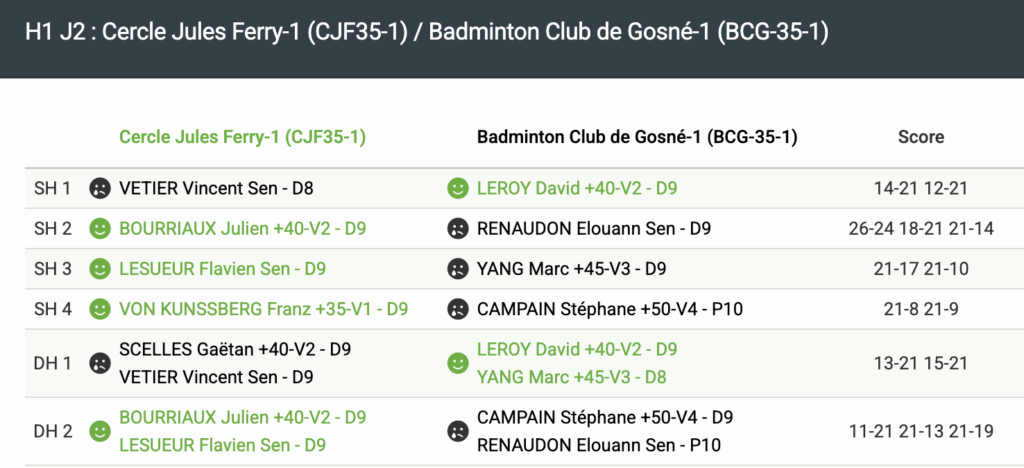Click the green smiley beside LEROY David in SH 1
1024x468 pixels.
pyautogui.click(x=457, y=188)
